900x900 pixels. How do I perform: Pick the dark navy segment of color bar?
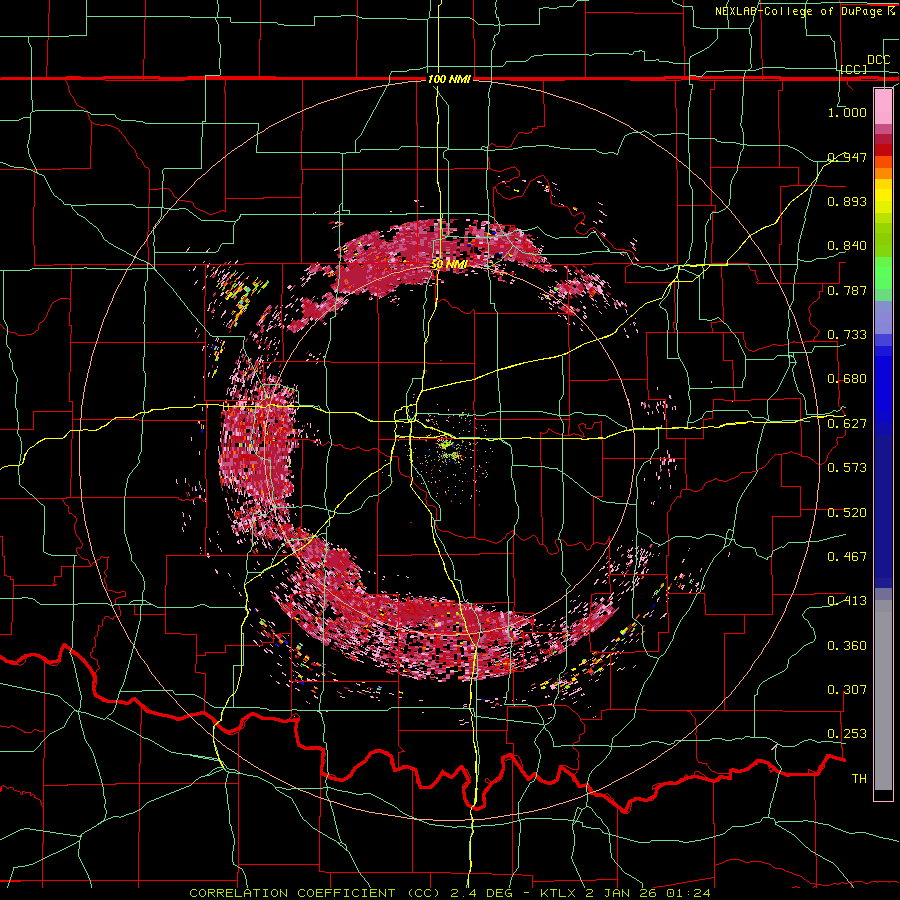[x=883, y=505]
